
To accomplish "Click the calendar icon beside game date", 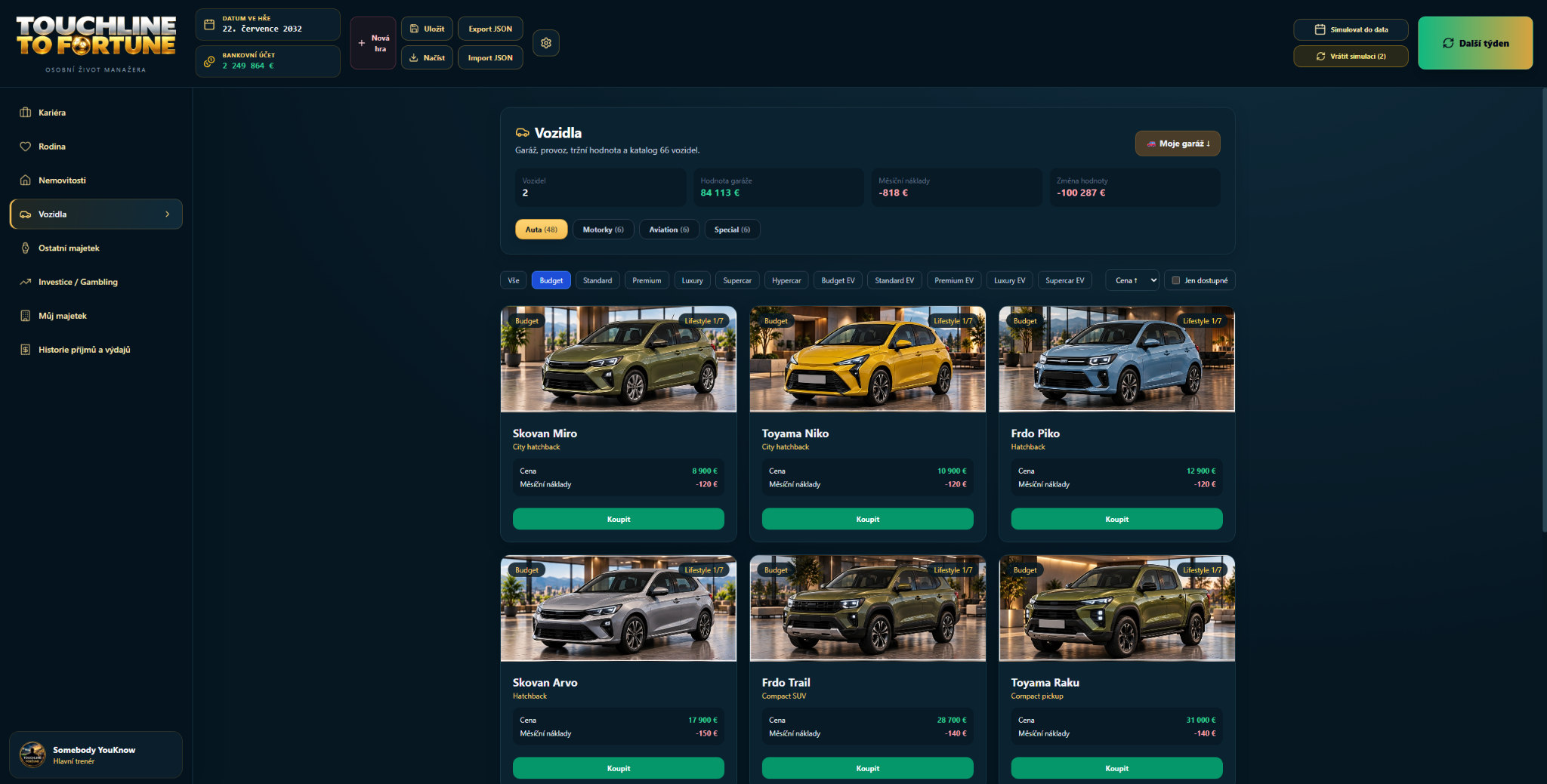I will [x=209, y=25].
